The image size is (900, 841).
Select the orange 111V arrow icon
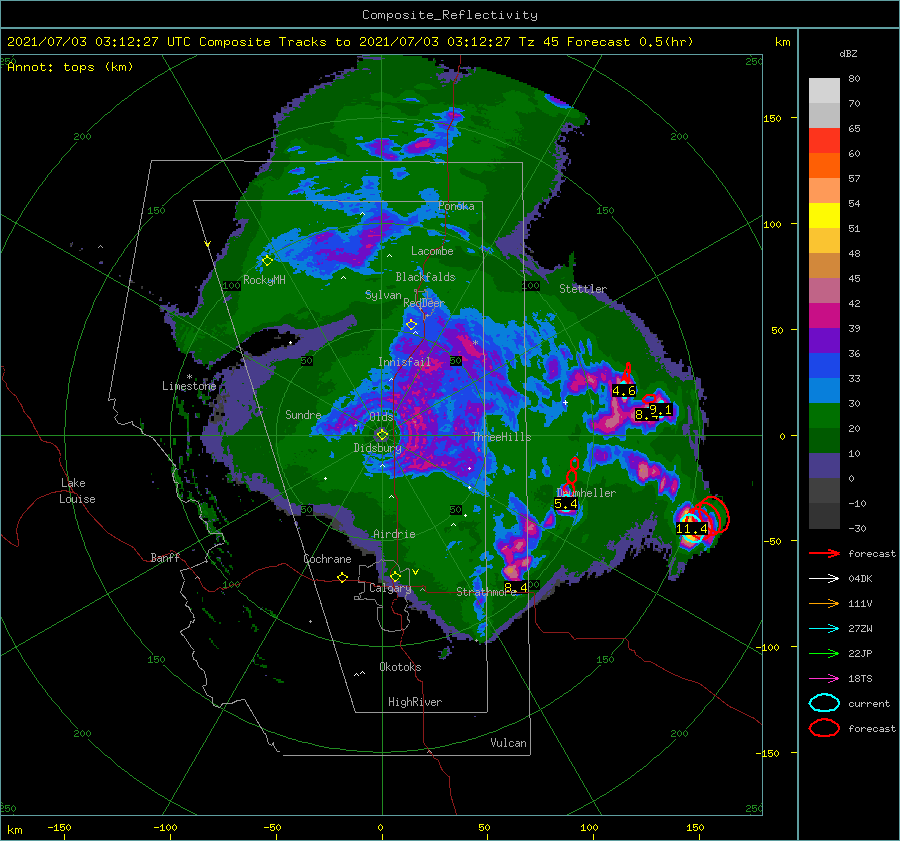(824, 603)
